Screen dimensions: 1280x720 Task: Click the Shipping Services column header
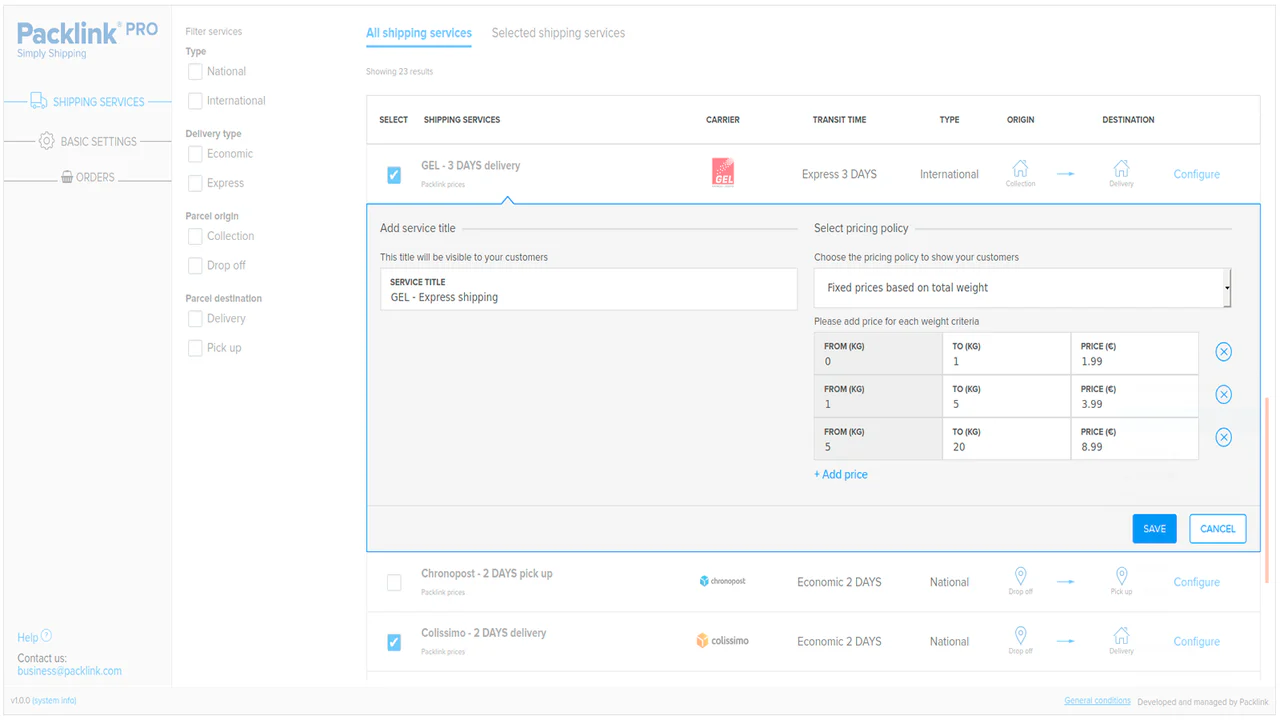462,120
